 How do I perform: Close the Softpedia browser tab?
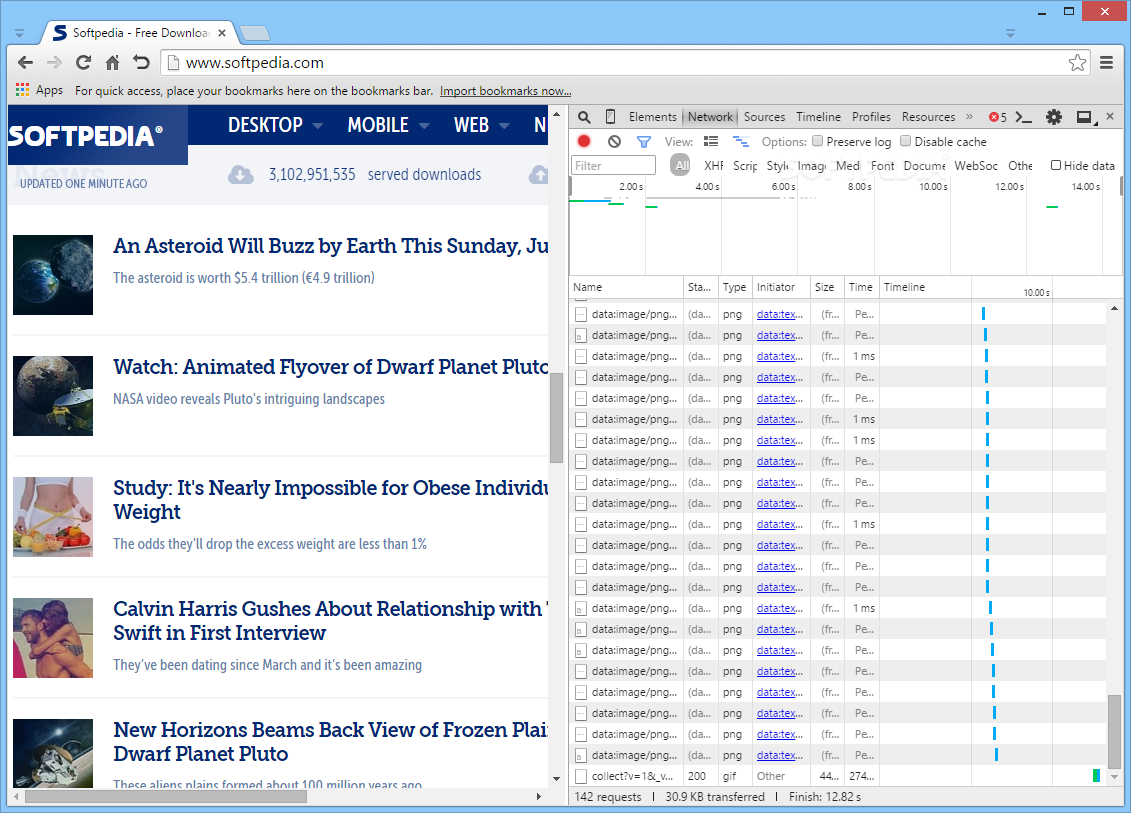(x=221, y=33)
